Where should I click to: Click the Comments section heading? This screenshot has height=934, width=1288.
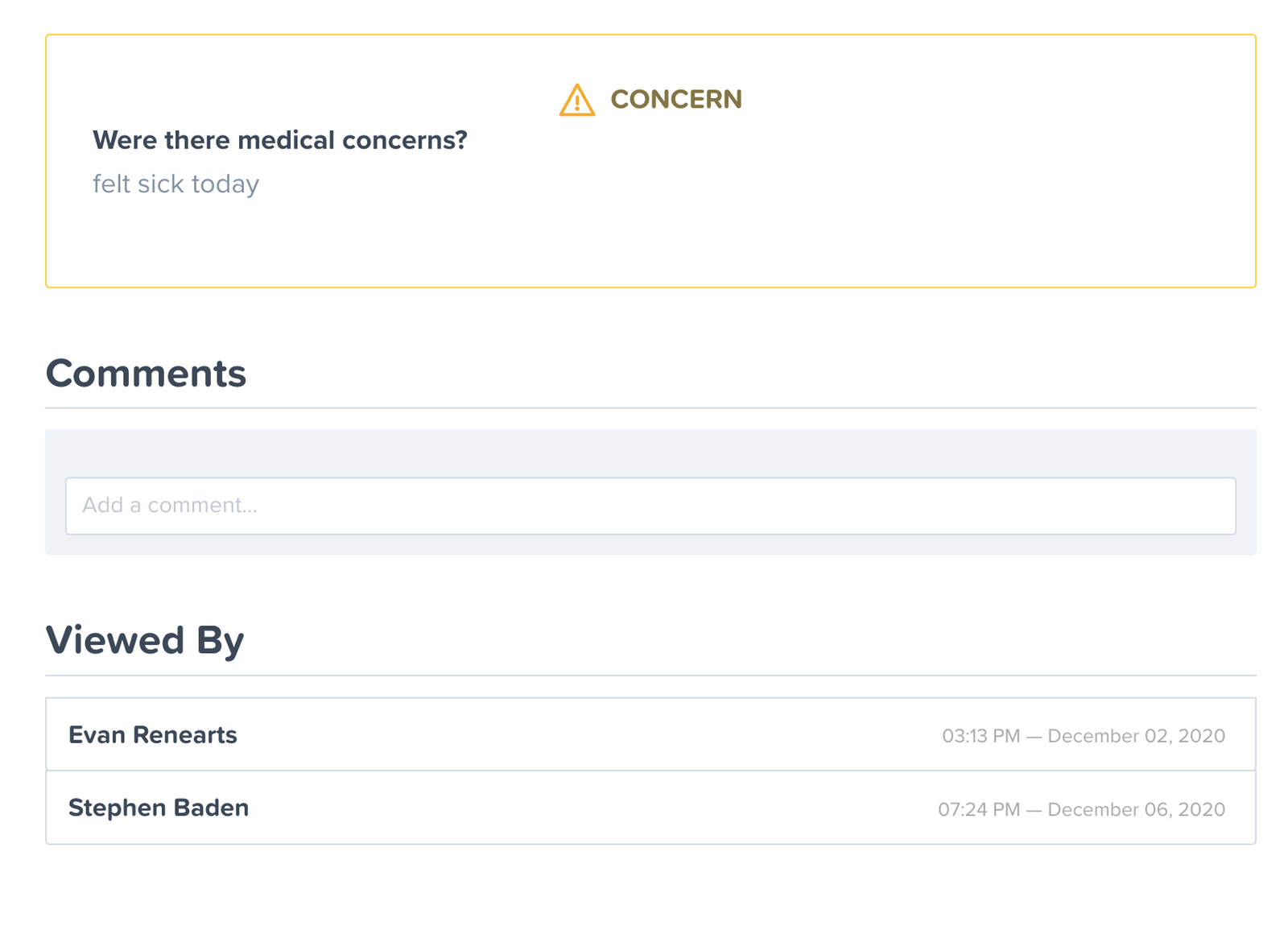pos(146,374)
